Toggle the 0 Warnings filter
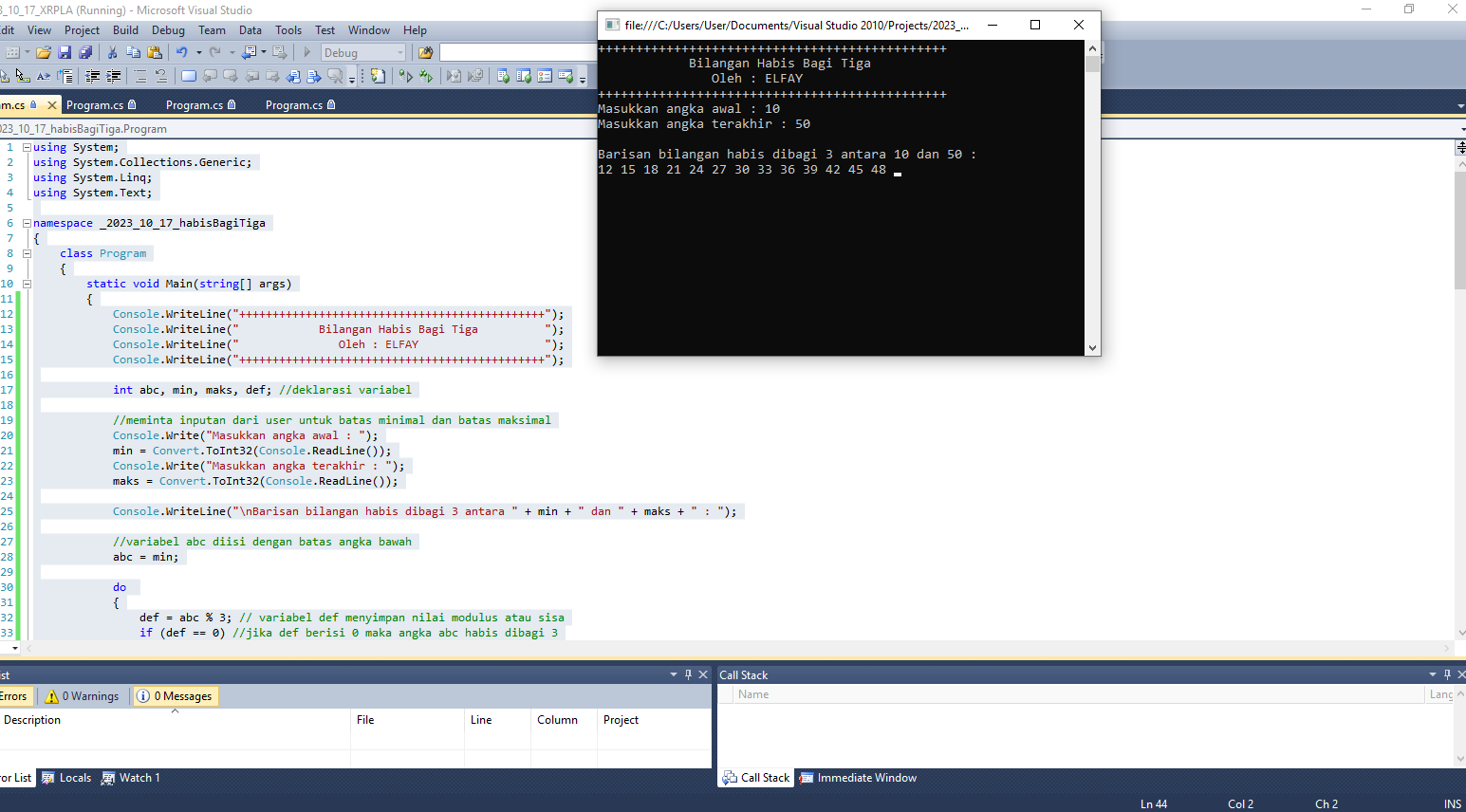 (83, 696)
